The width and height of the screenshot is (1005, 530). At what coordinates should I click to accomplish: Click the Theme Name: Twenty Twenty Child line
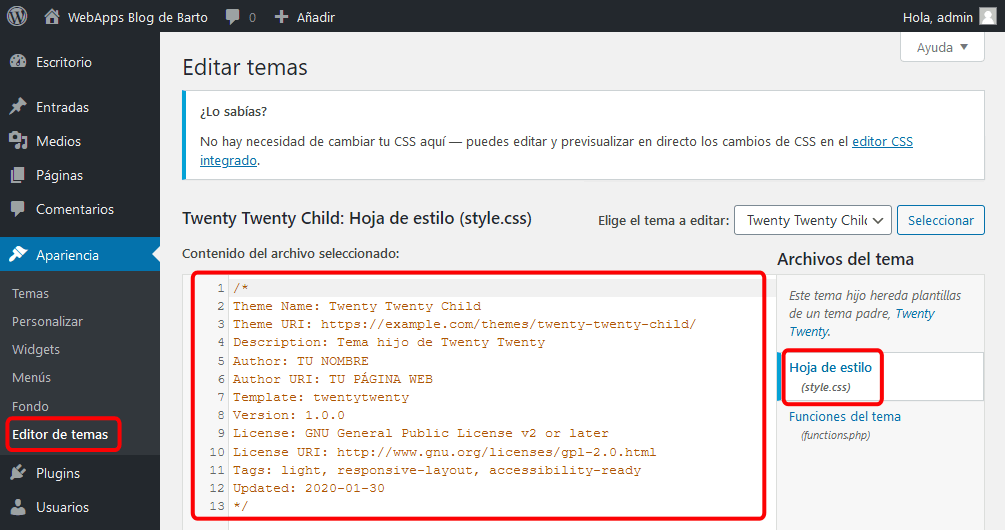pyautogui.click(x=356, y=306)
